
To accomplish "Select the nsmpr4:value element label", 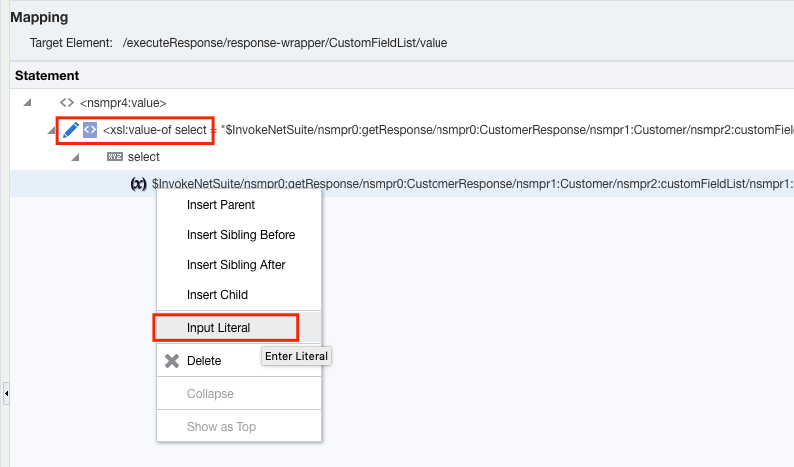I will 123,103.
